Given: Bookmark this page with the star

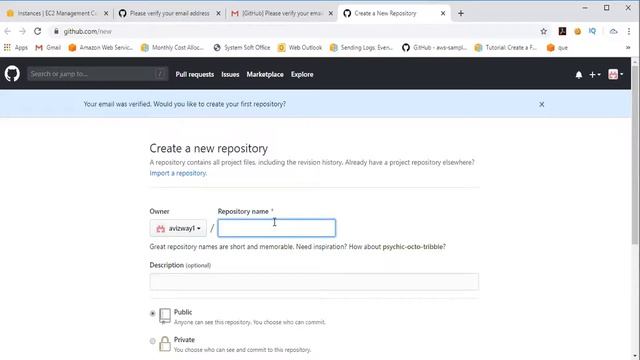Looking at the screenshot, I should 544,31.
